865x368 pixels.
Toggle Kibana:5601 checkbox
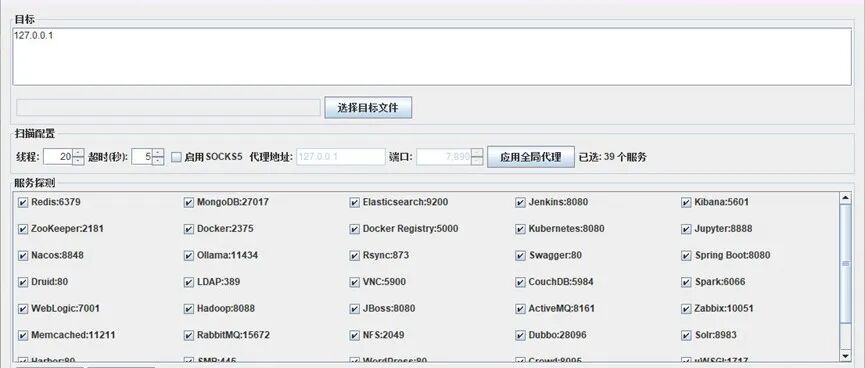(x=686, y=202)
